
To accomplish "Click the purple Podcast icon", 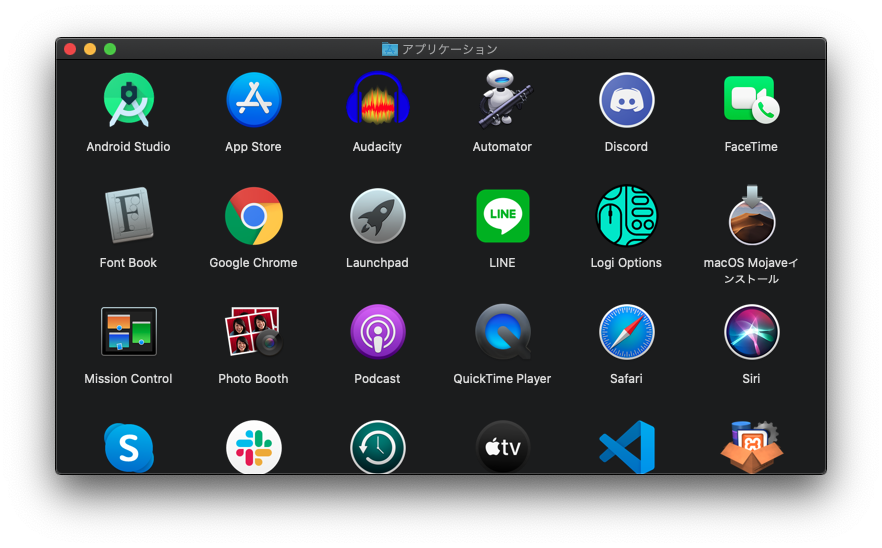I will tap(377, 332).
